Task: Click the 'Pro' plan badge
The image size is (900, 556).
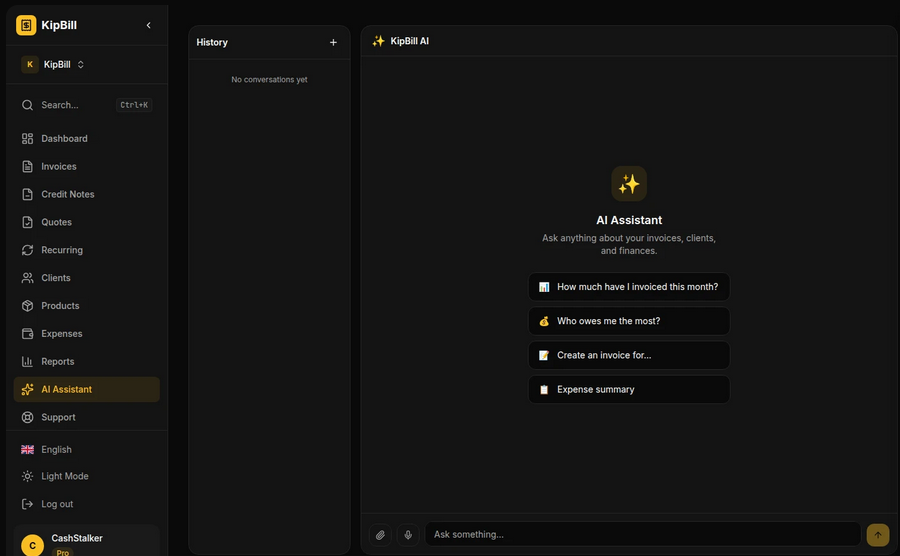Action: (63, 553)
